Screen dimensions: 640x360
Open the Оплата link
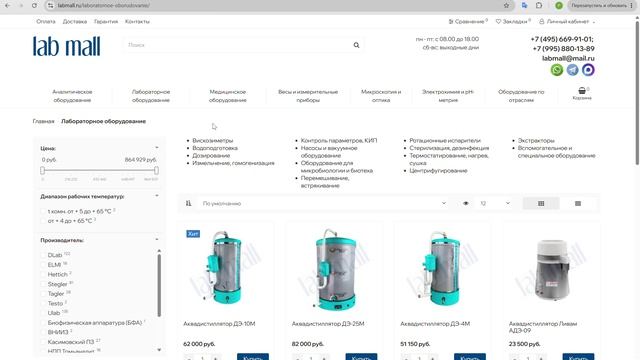point(46,22)
